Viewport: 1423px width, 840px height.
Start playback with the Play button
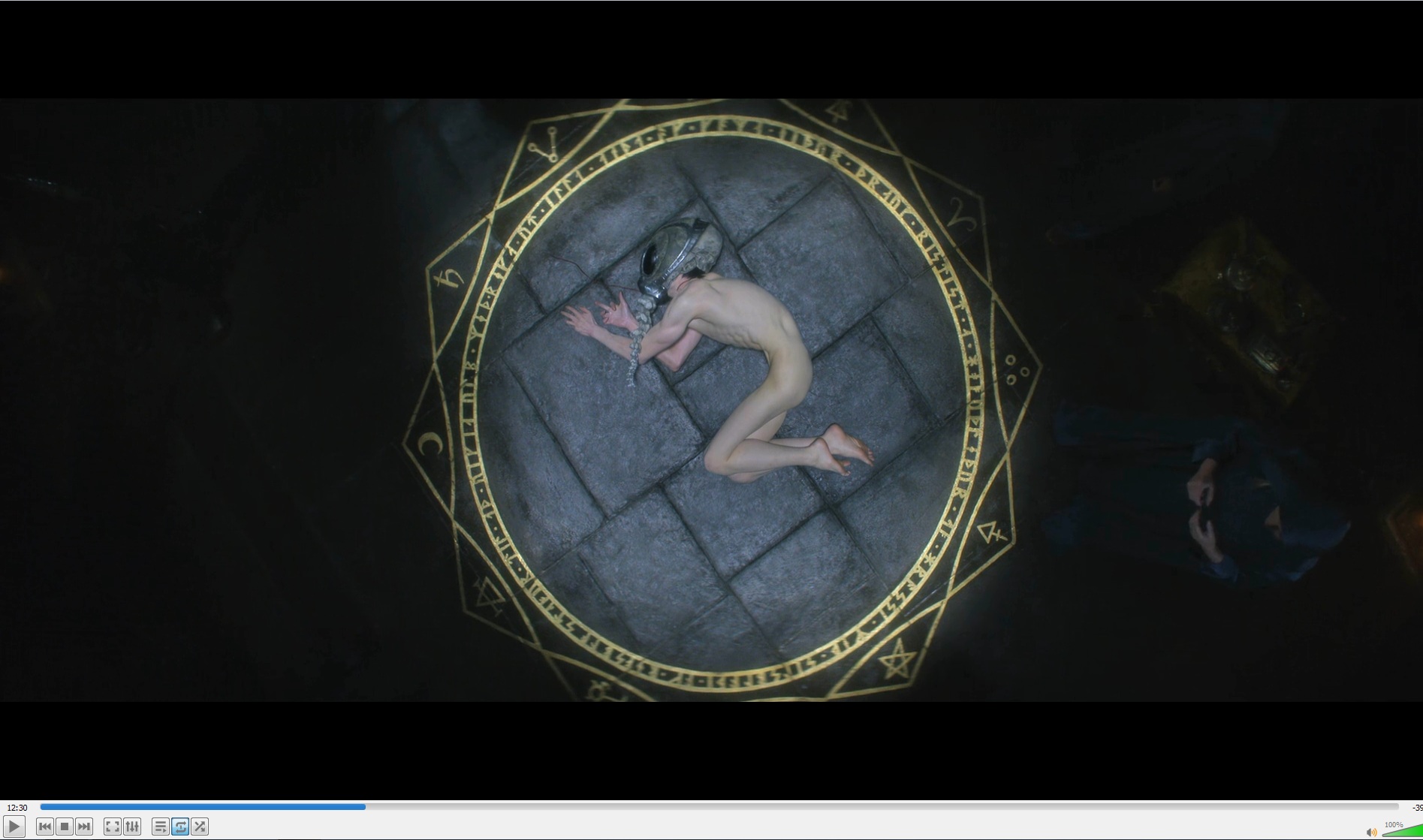pyautogui.click(x=14, y=826)
